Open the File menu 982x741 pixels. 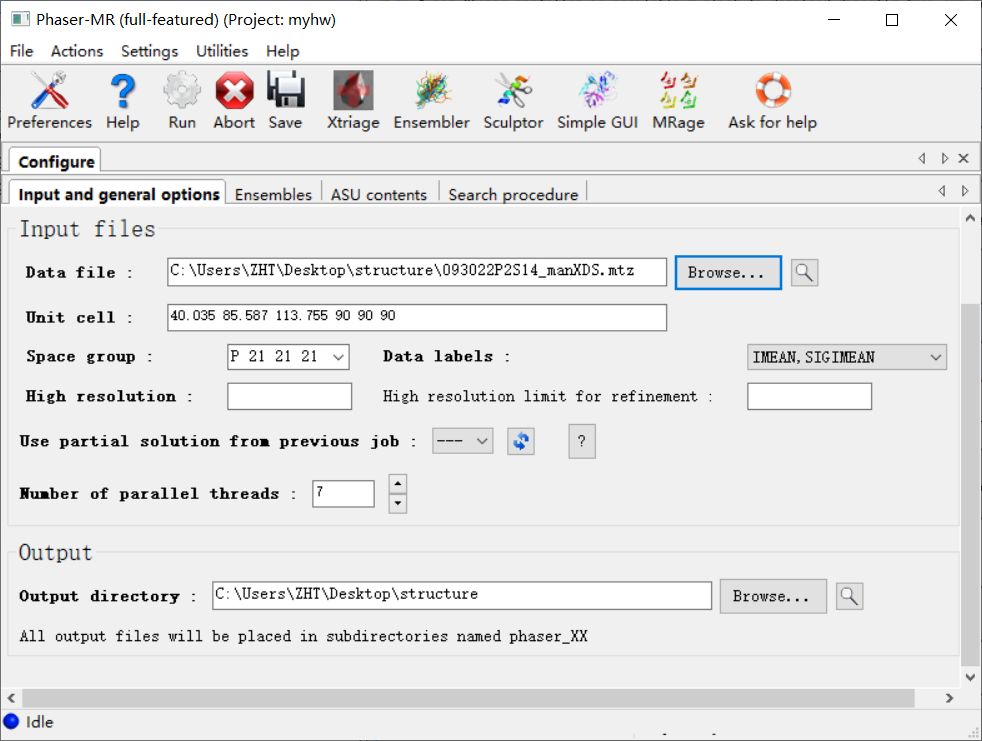[22, 51]
